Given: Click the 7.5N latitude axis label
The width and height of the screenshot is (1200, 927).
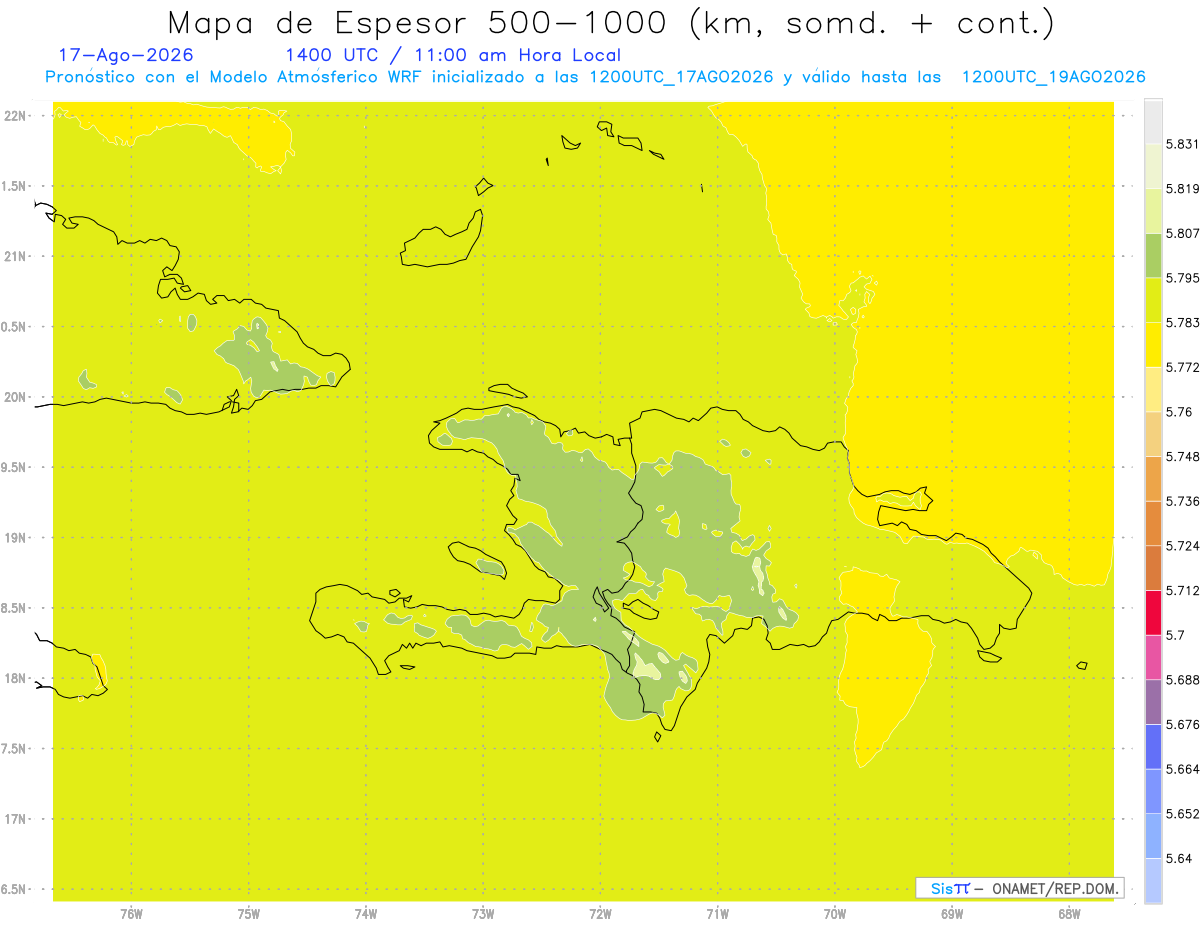Looking at the screenshot, I should (x=15, y=749).
